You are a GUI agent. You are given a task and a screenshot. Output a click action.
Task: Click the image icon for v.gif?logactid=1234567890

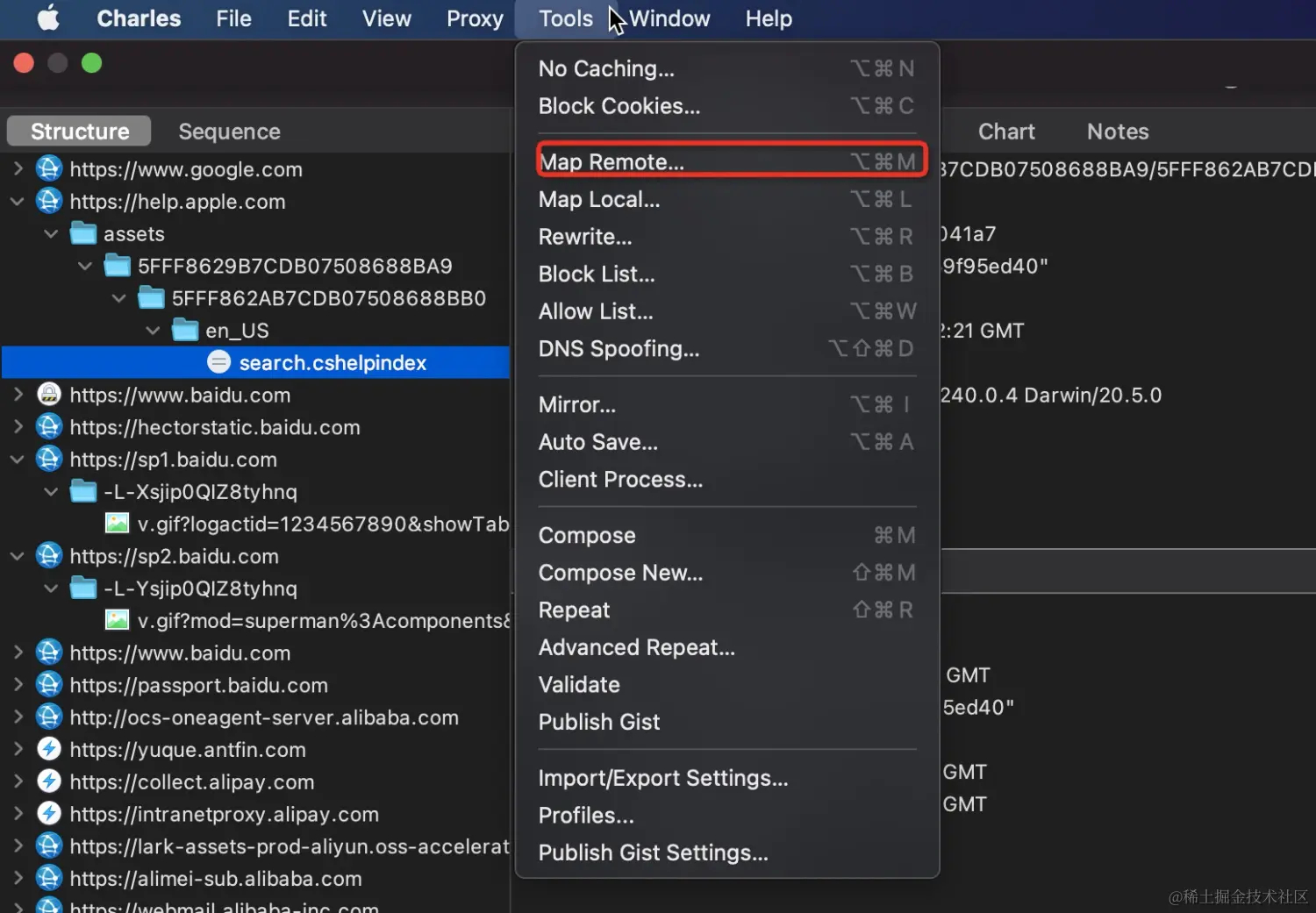[117, 524]
